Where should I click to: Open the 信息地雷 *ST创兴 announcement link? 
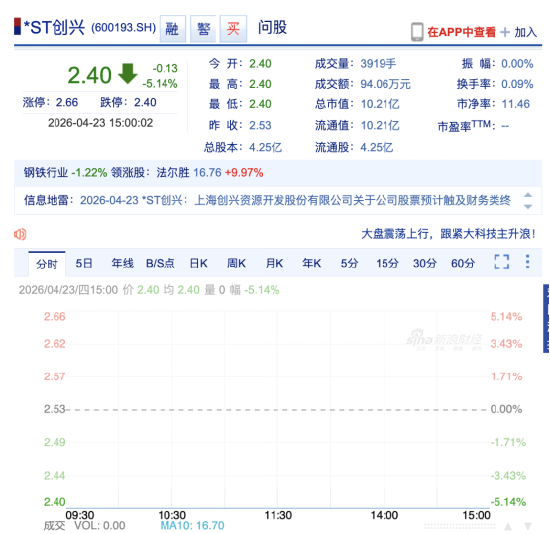coord(295,200)
